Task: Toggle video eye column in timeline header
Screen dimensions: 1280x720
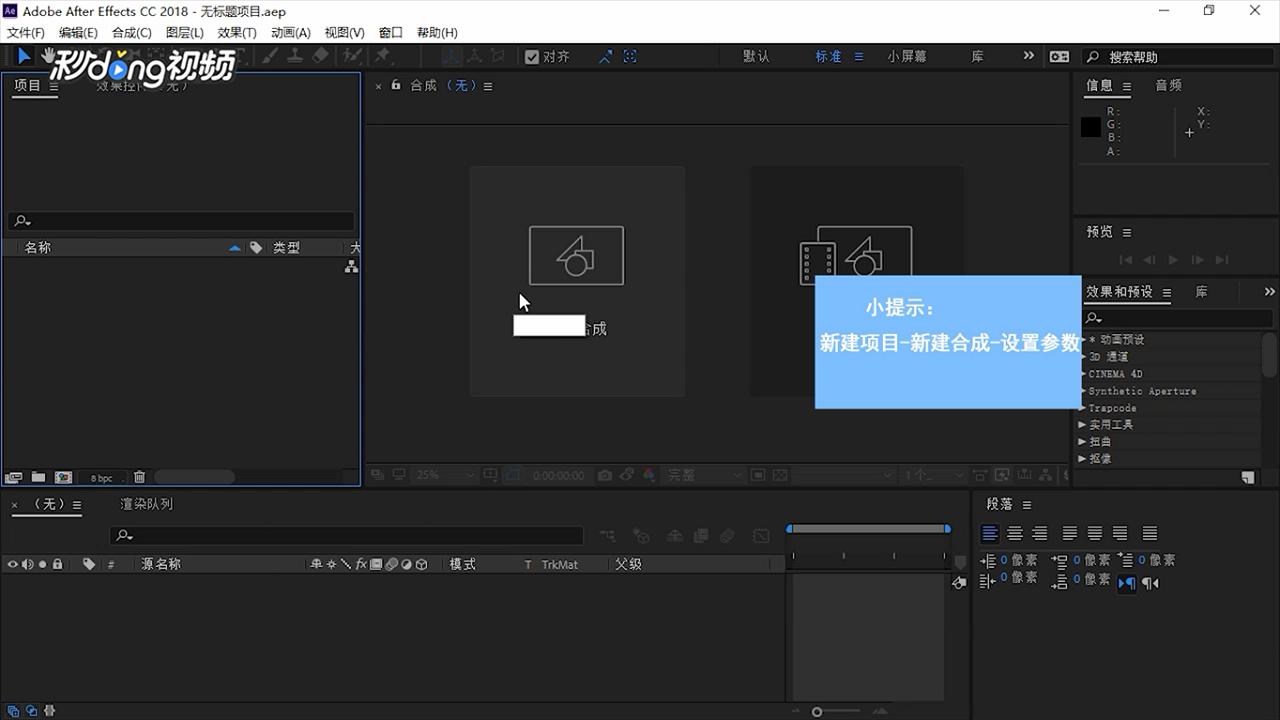Action: pyautogui.click(x=13, y=564)
